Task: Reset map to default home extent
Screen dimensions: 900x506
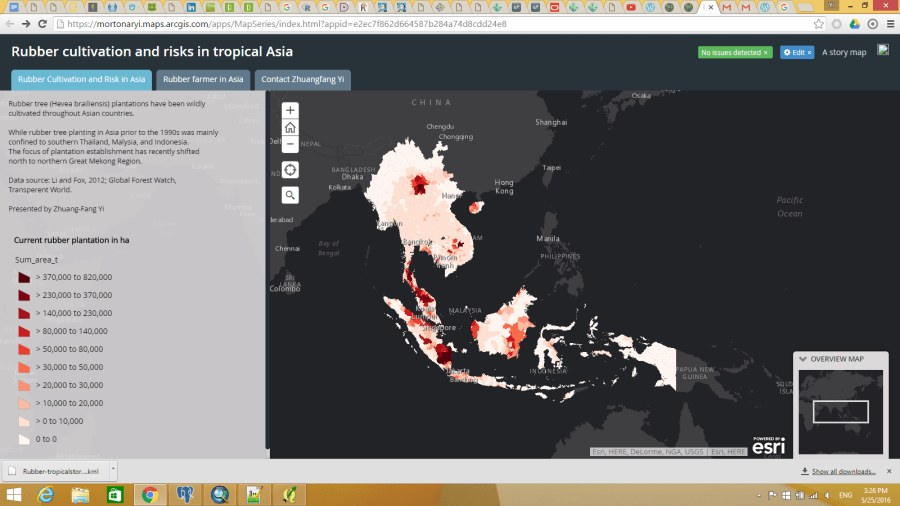Action: tap(290, 127)
